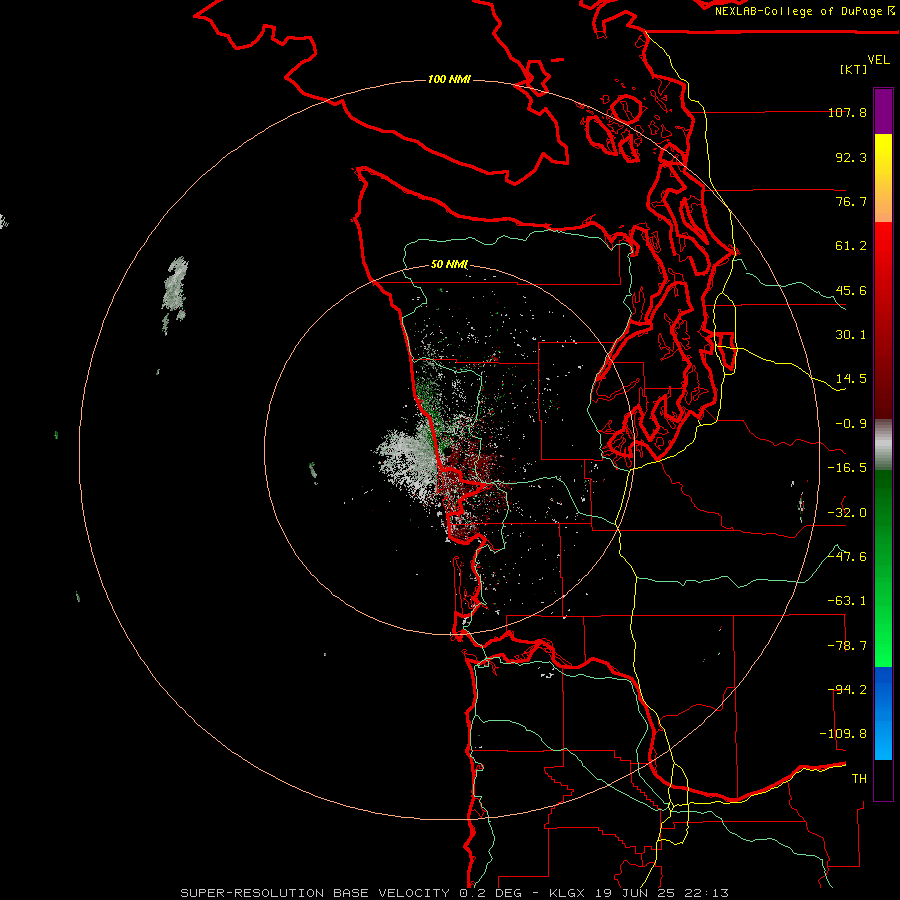This screenshot has width=900, height=900.
Task: Select the -109.8 velocity scale value
Action: tap(843, 734)
